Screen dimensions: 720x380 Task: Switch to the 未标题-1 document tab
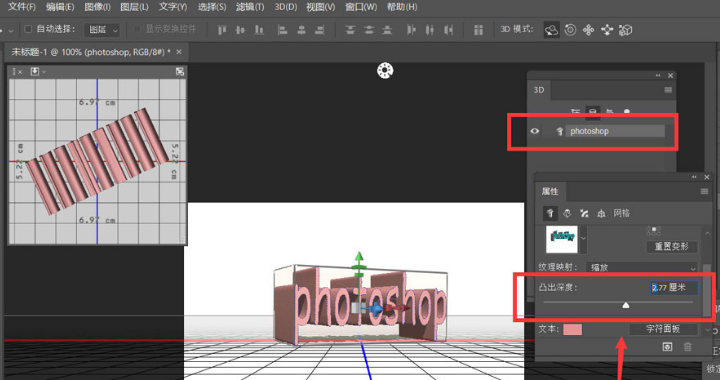[x=90, y=52]
